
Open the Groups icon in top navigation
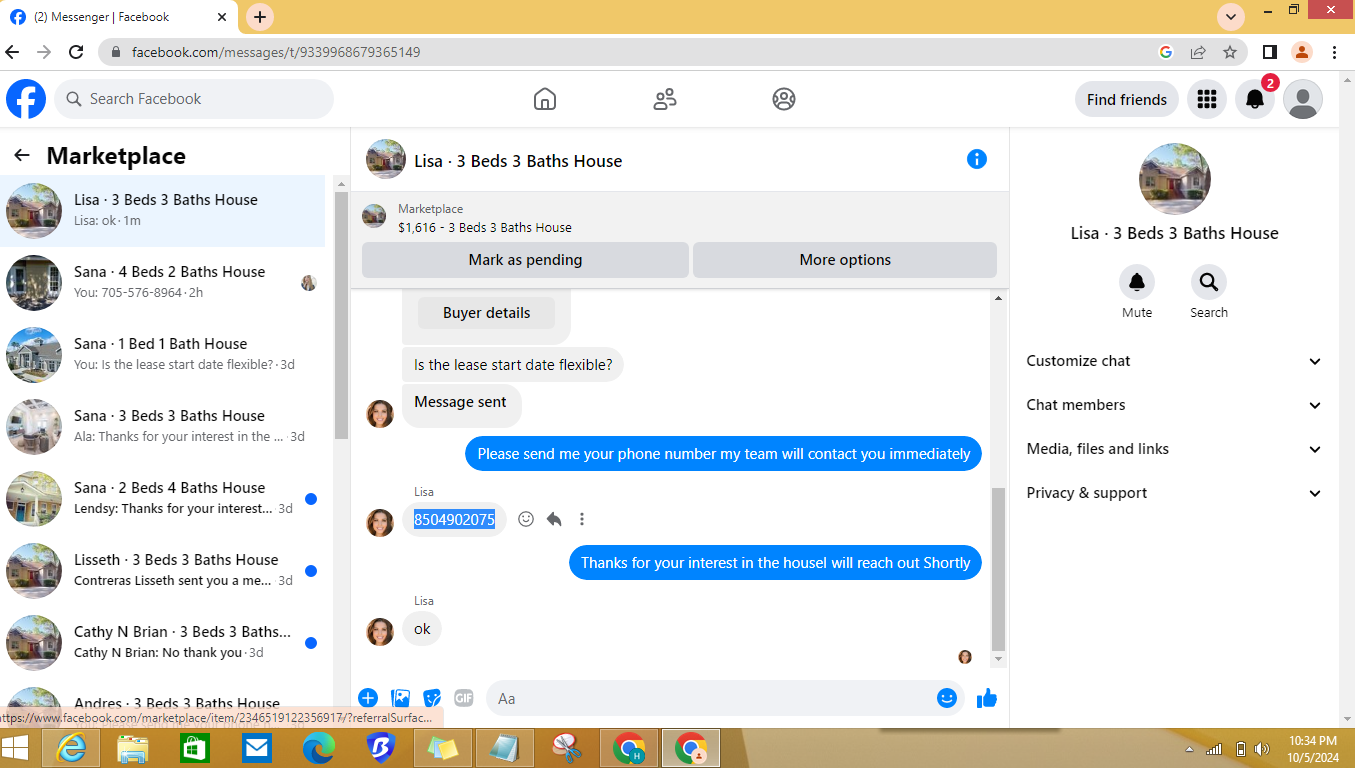point(784,99)
